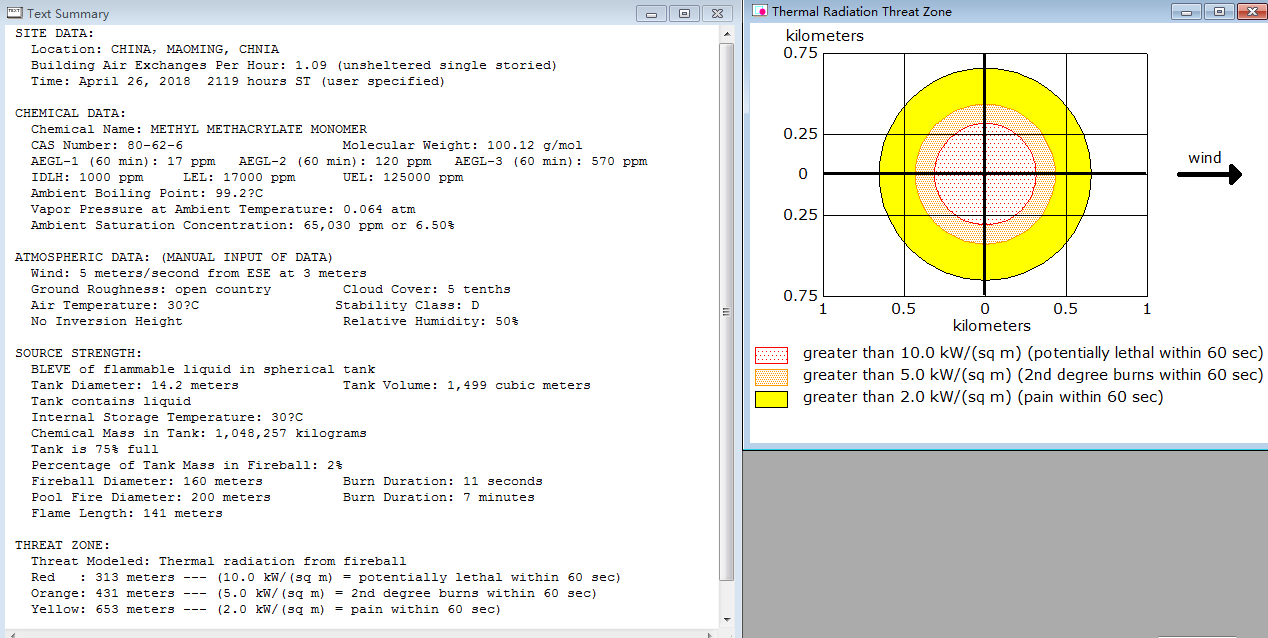1268x638 pixels.
Task: Click 'Threat Modeled: Thermal radiation from fireball'
Action: coord(219,561)
